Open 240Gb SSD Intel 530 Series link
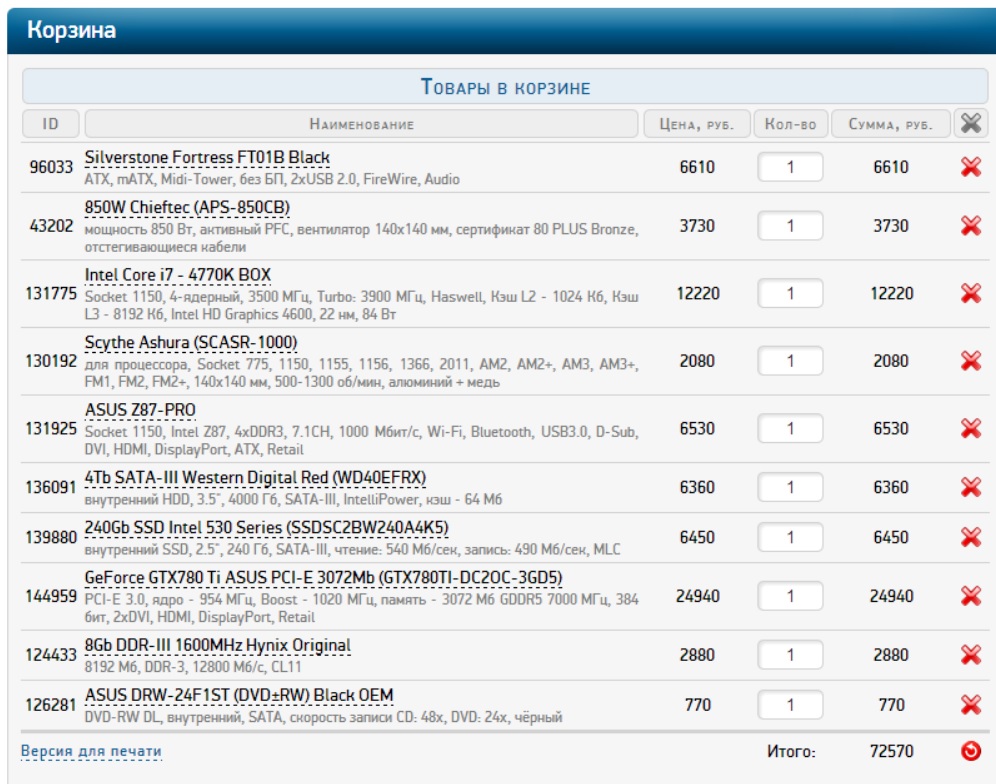The height and width of the screenshot is (784, 996). click(x=267, y=528)
